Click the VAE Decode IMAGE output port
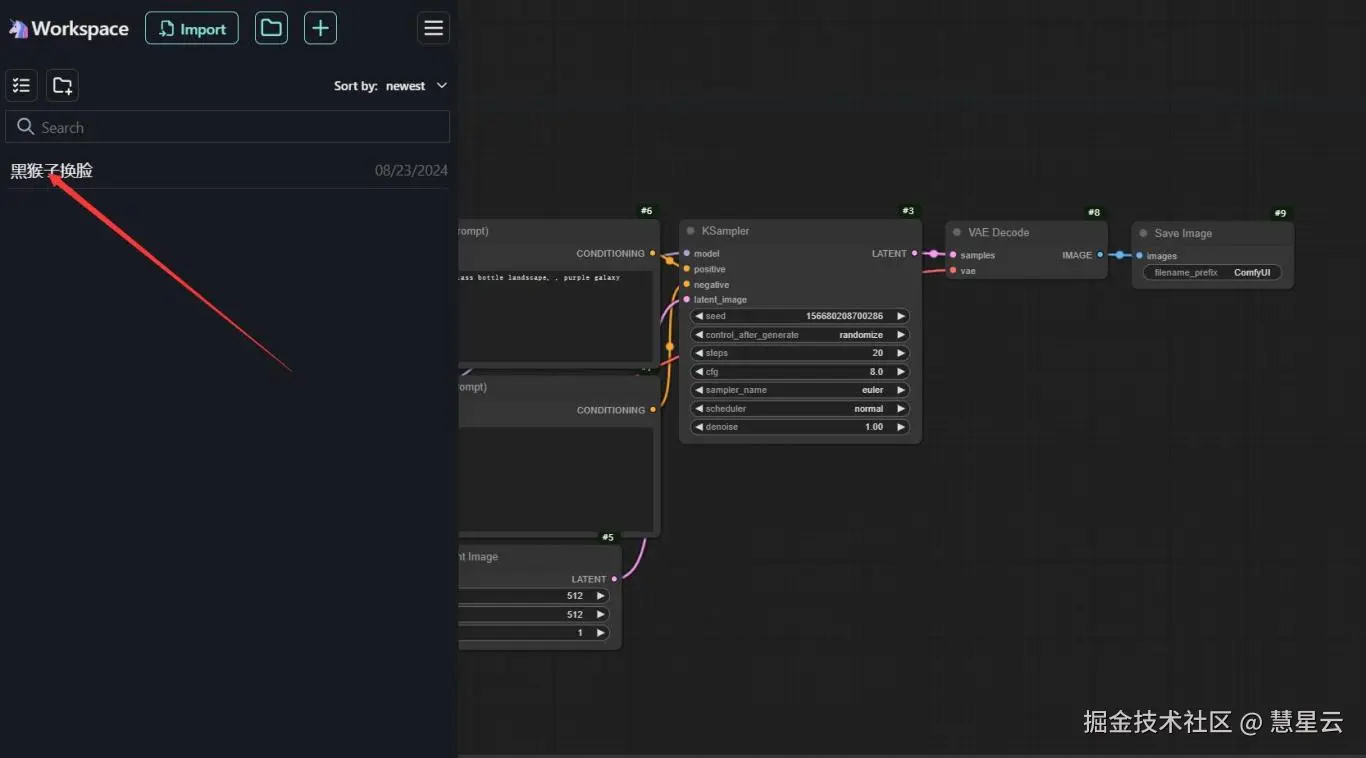The image size is (1366, 758). pyautogui.click(x=1100, y=255)
